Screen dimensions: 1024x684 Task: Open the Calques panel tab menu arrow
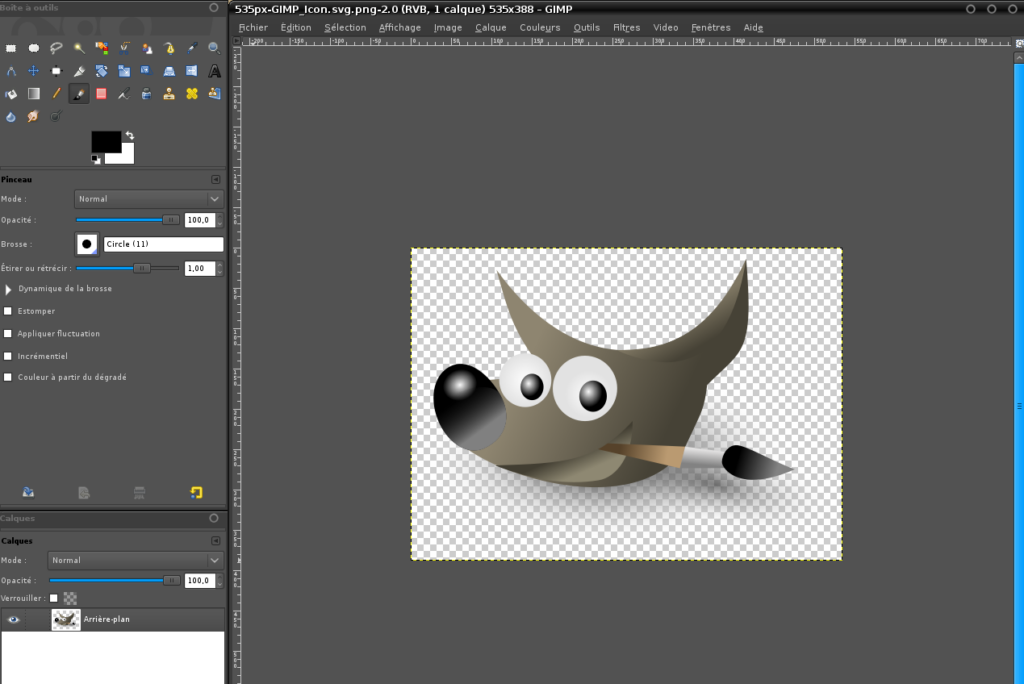click(216, 541)
